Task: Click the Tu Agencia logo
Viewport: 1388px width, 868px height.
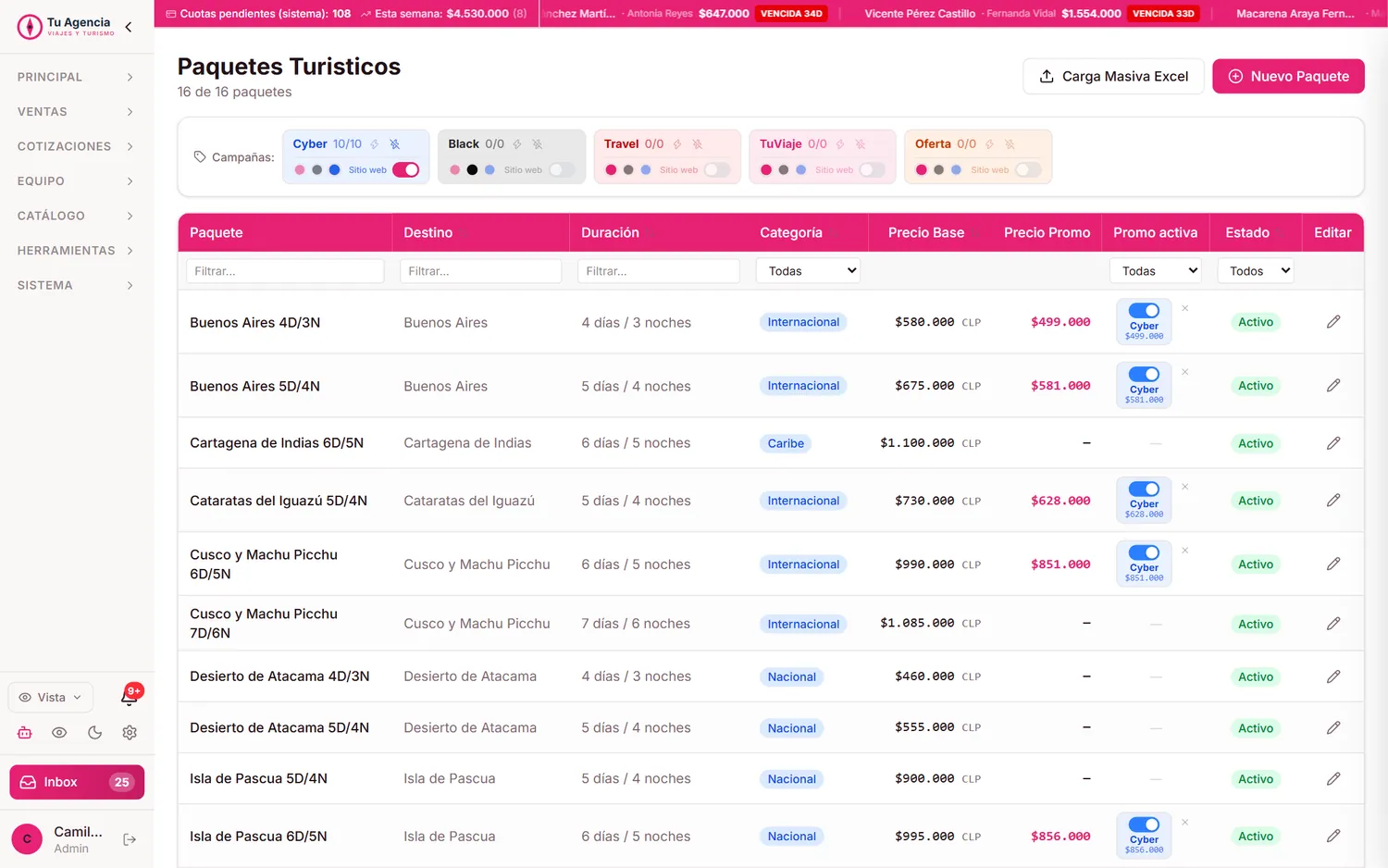Action: click(67, 27)
